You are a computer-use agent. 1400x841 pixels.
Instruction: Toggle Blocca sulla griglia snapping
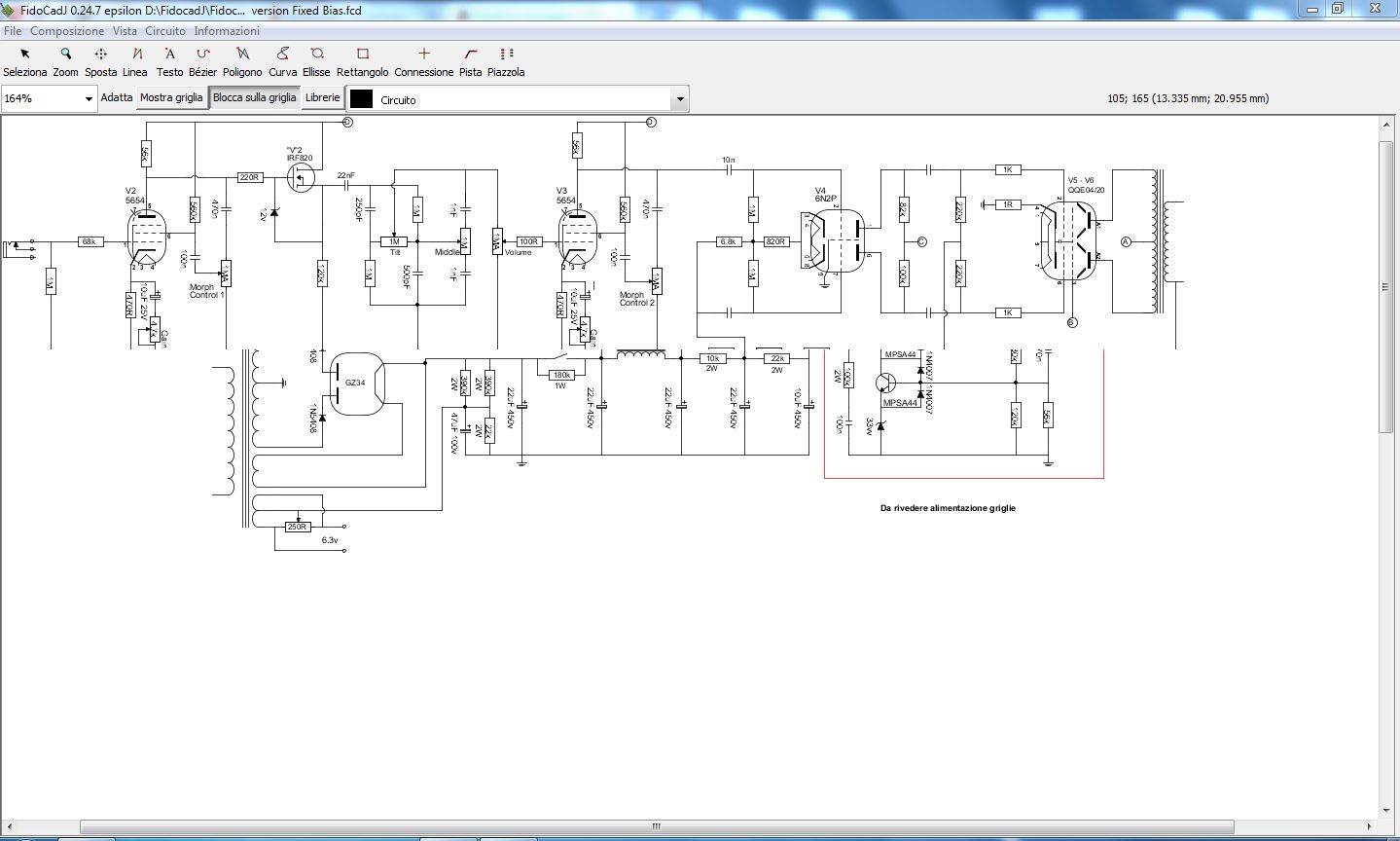(254, 98)
